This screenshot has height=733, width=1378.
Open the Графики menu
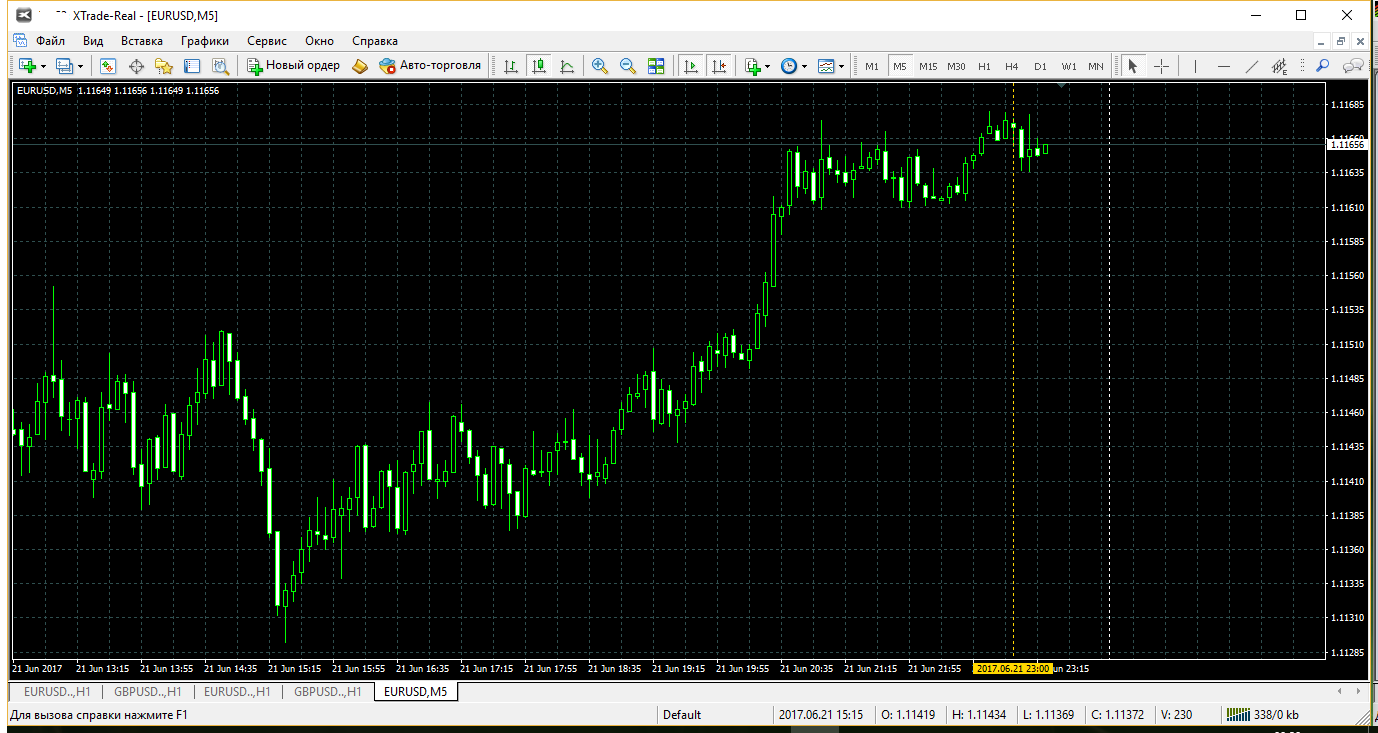coord(205,41)
